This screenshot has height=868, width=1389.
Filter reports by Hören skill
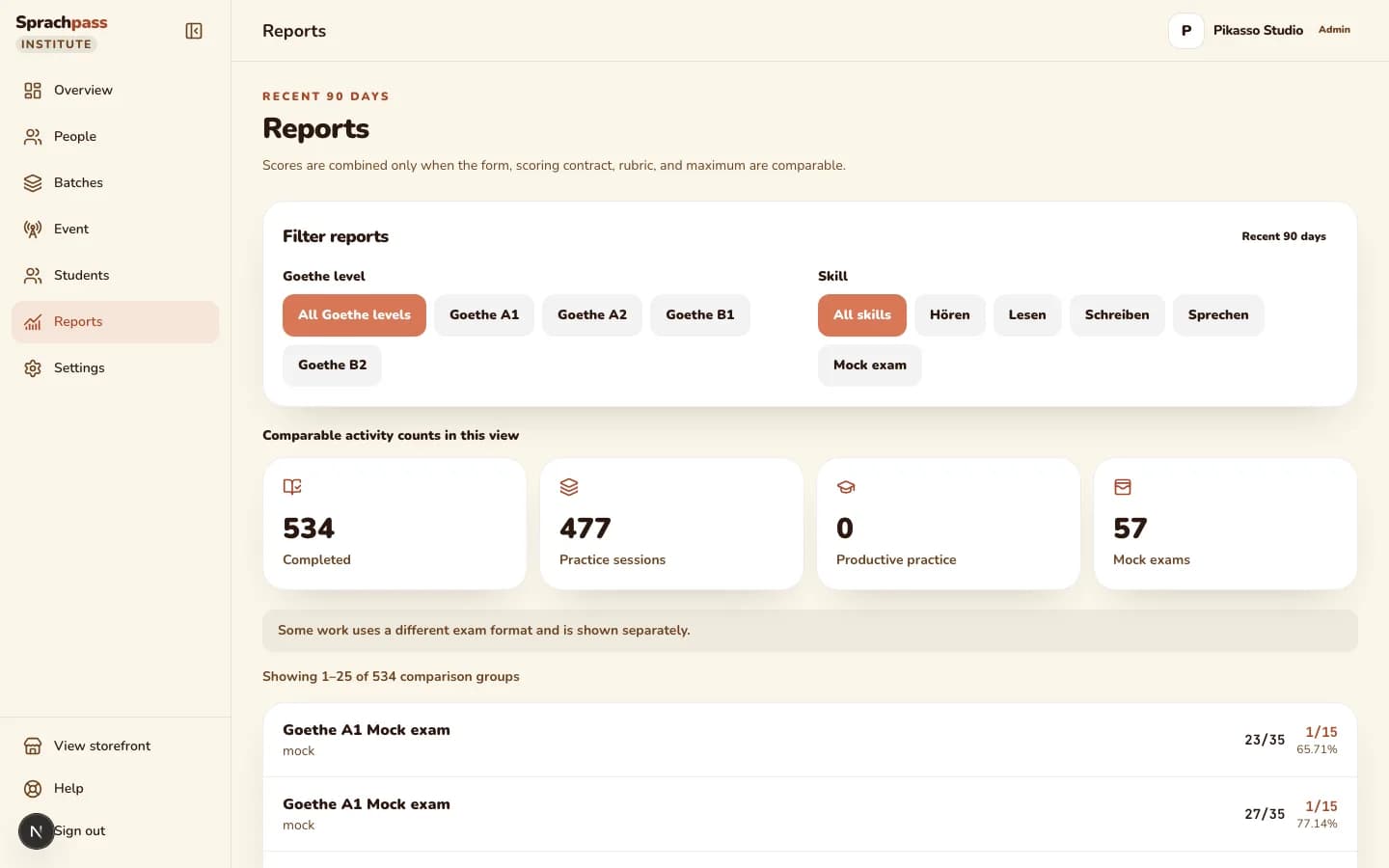tap(950, 315)
